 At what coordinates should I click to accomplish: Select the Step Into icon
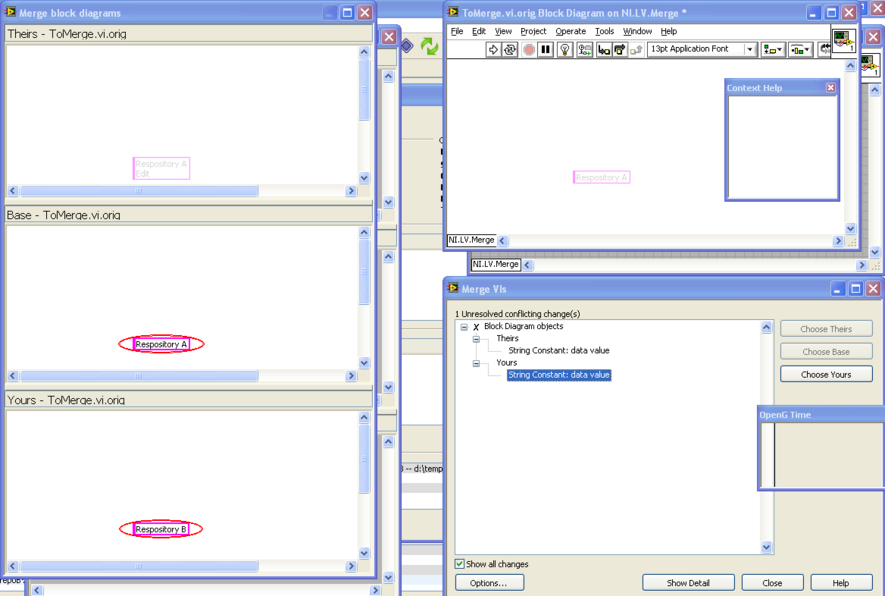coord(602,49)
